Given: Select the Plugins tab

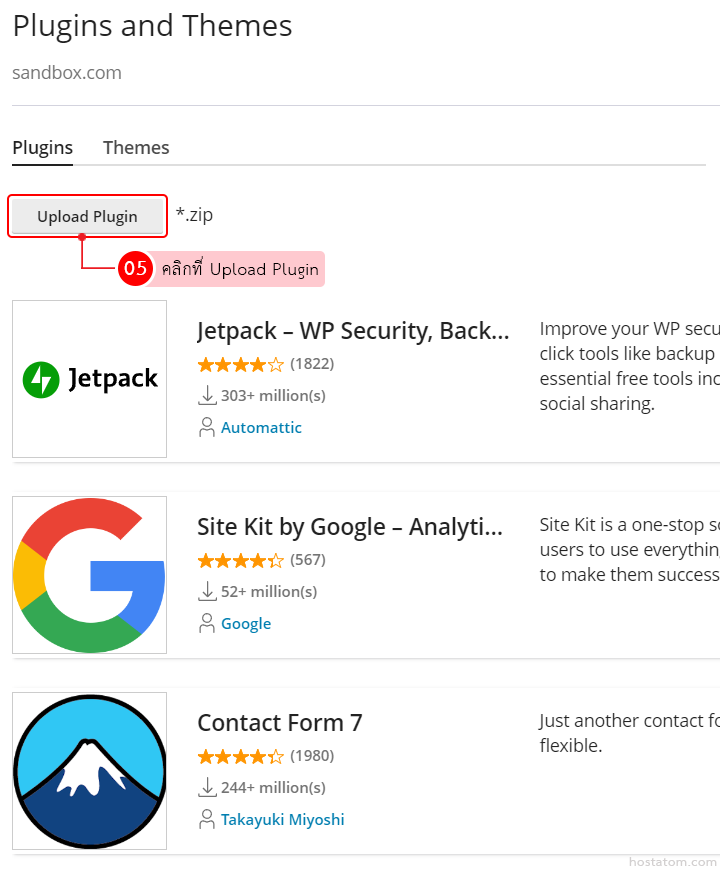Looking at the screenshot, I should coord(42,147).
